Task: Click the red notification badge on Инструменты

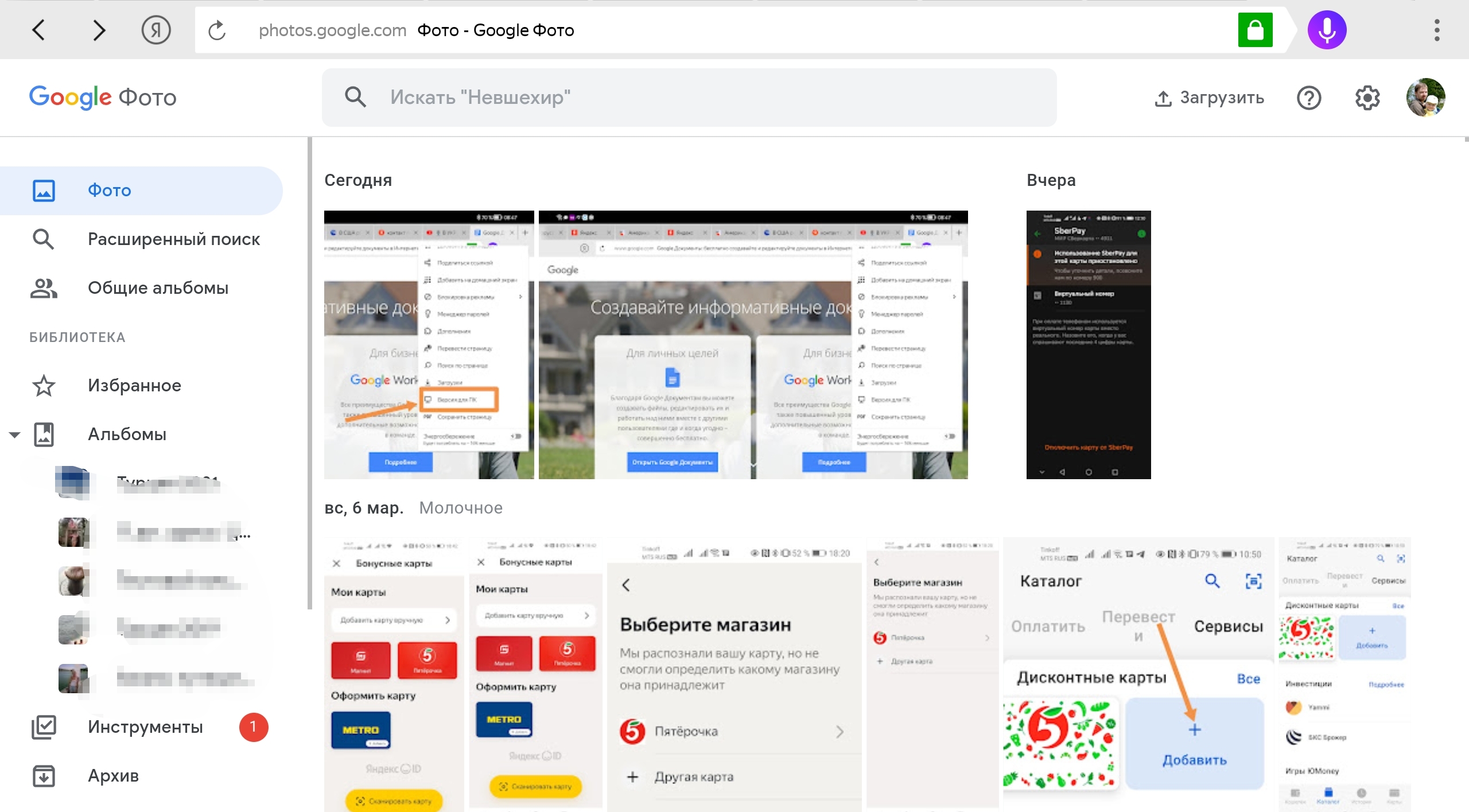Action: (x=253, y=727)
